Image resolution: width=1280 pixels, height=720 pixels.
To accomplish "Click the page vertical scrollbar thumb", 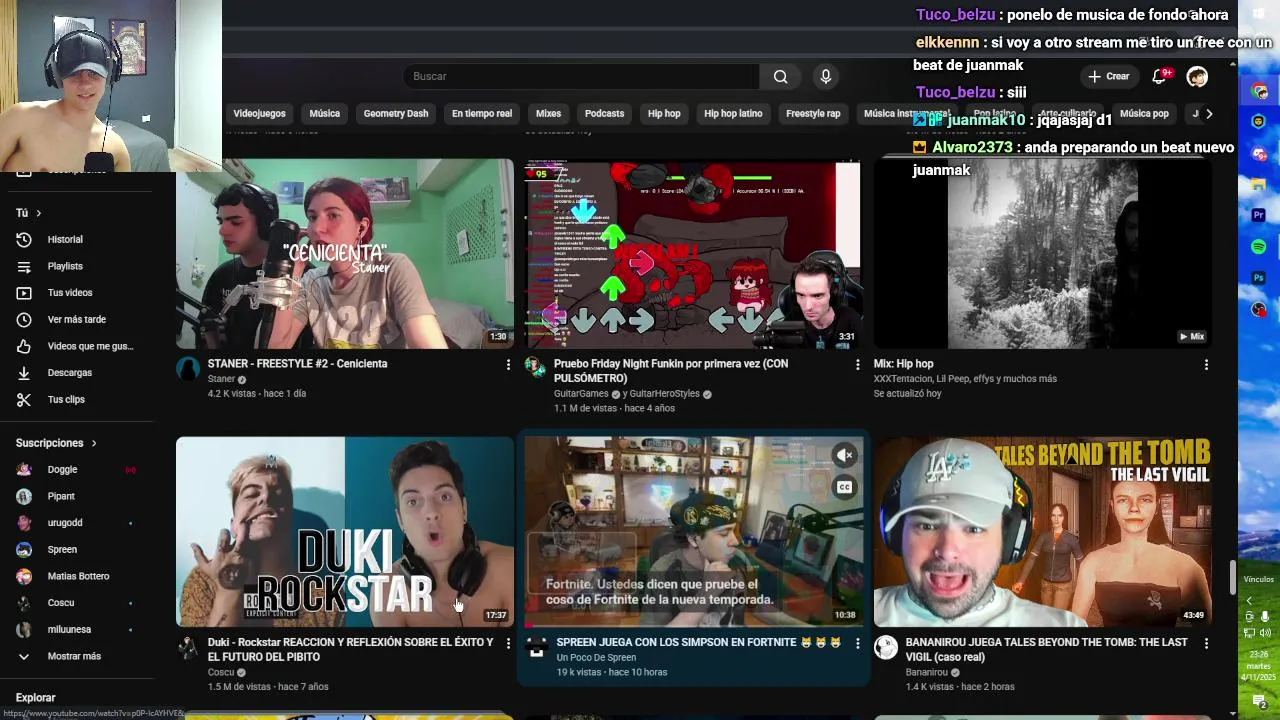I will tap(1233, 578).
